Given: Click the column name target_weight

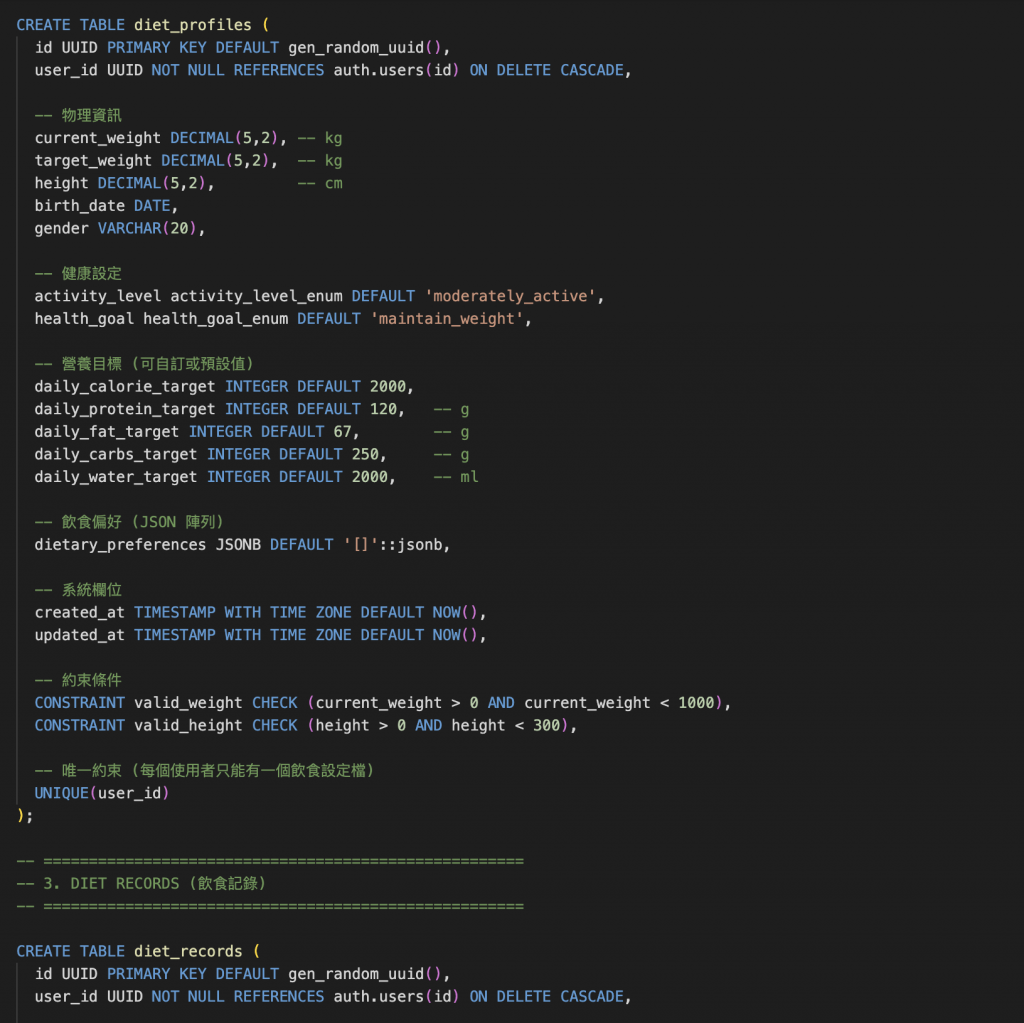Looking at the screenshot, I should pyautogui.click(x=93, y=161).
